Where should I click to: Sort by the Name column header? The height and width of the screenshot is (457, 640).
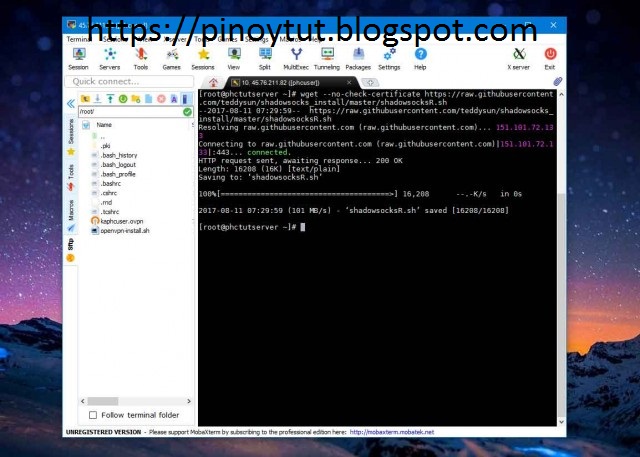click(x=104, y=125)
